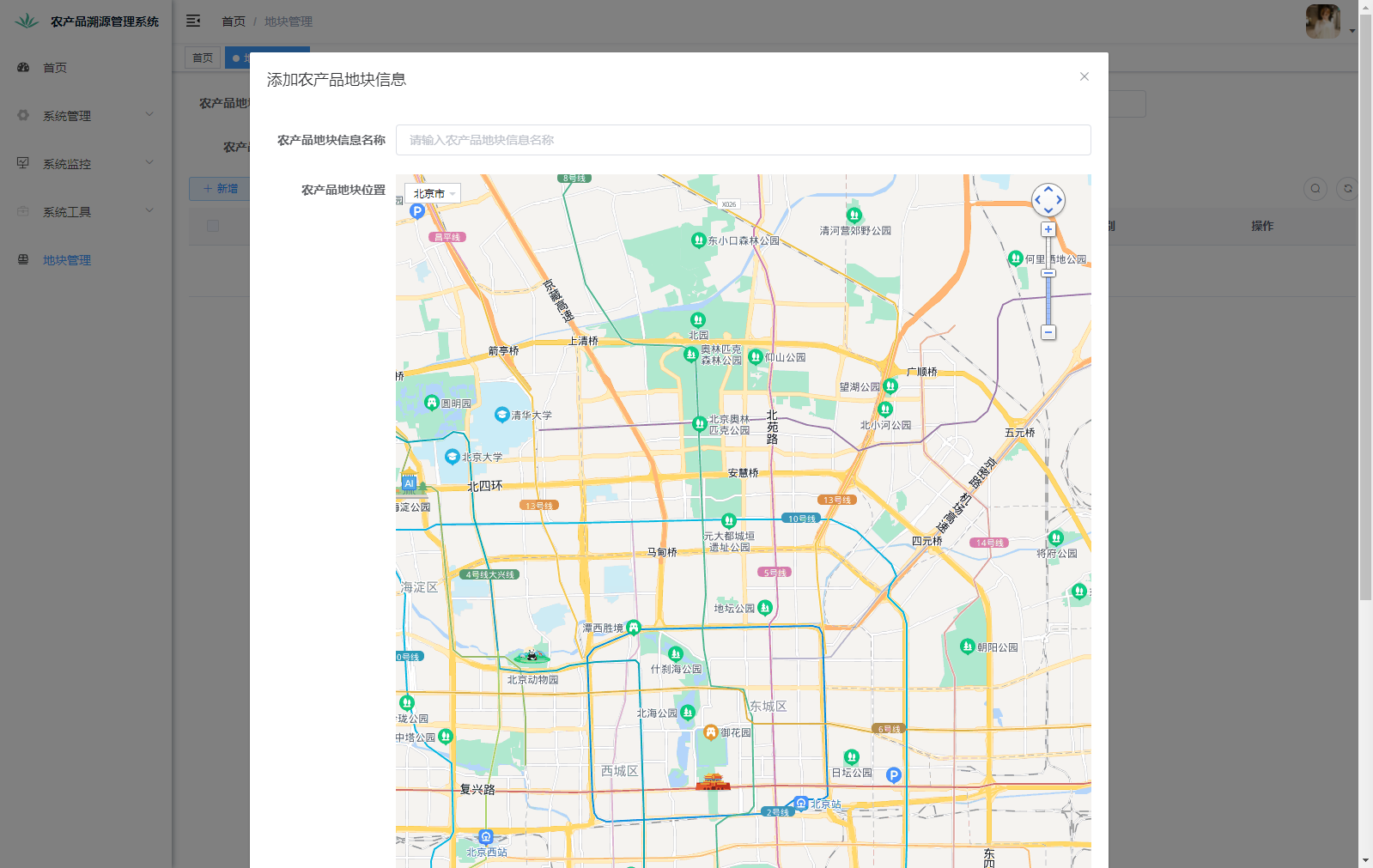This screenshot has width=1373, height=868.
Task: Open 首页 in the sidebar menu
Action: point(86,68)
